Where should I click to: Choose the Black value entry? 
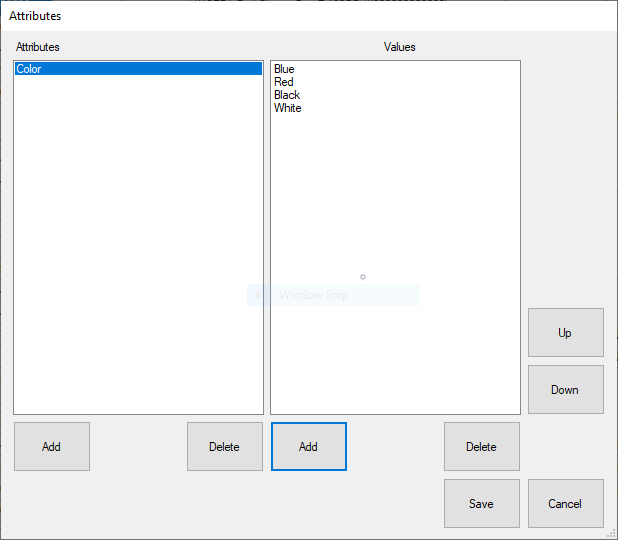point(287,95)
